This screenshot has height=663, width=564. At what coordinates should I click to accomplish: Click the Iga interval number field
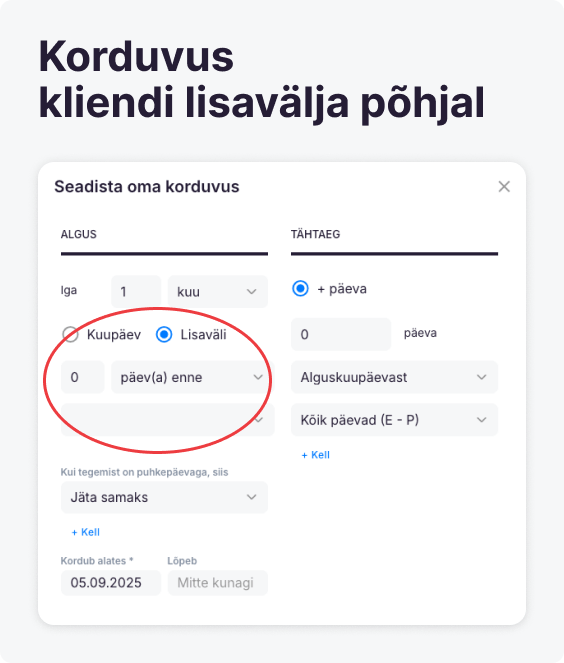(136, 292)
